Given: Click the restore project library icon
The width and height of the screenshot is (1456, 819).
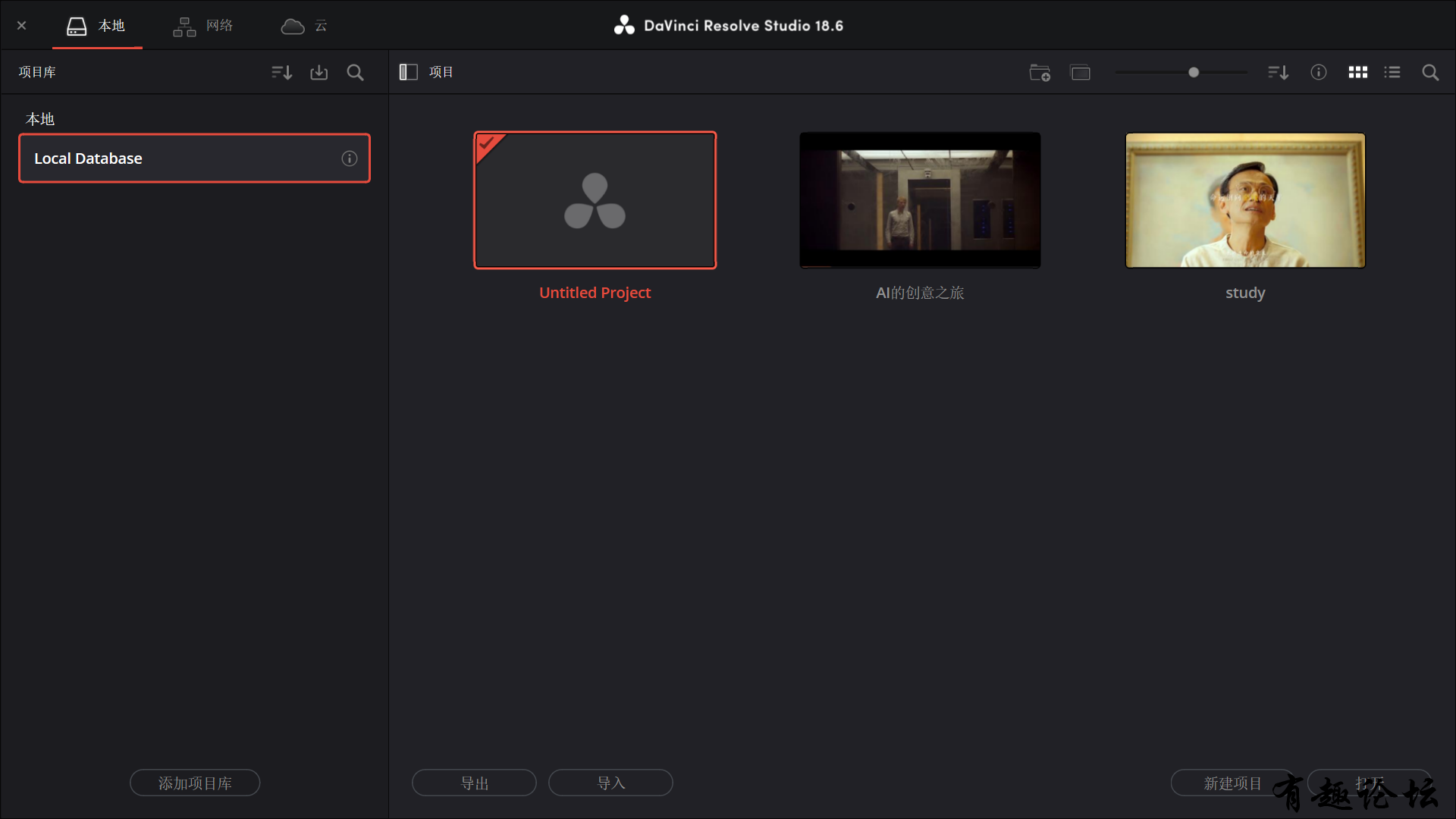Looking at the screenshot, I should pos(319,72).
